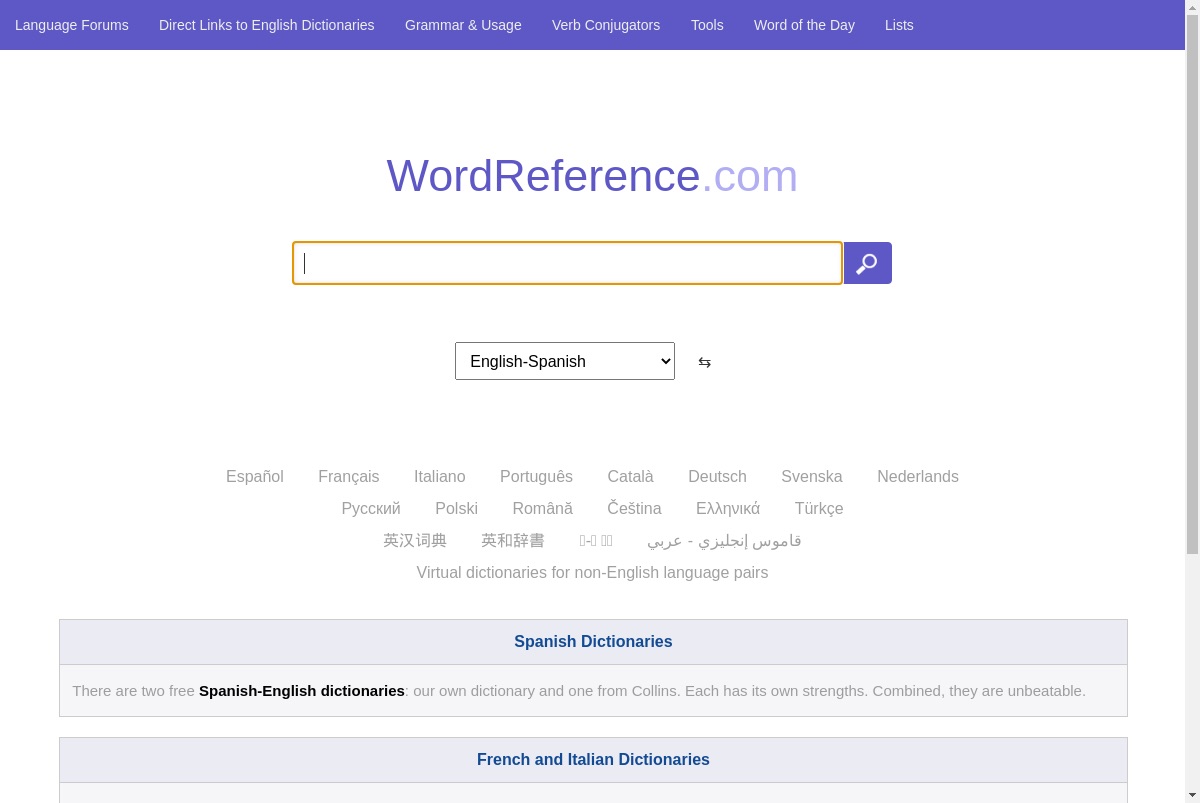Click the vertical page scrollbar thumb
The height and width of the screenshot is (803, 1200).
1192,284
